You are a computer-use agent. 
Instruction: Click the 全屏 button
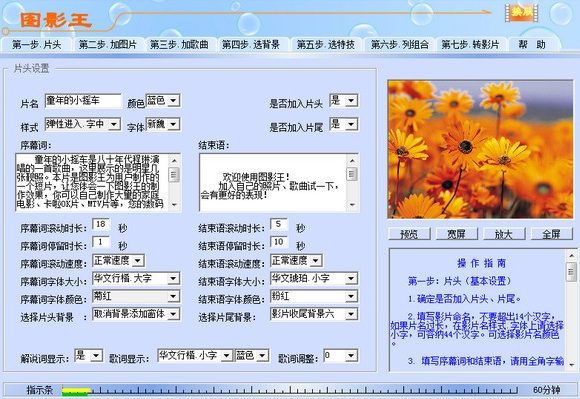pyautogui.click(x=552, y=234)
